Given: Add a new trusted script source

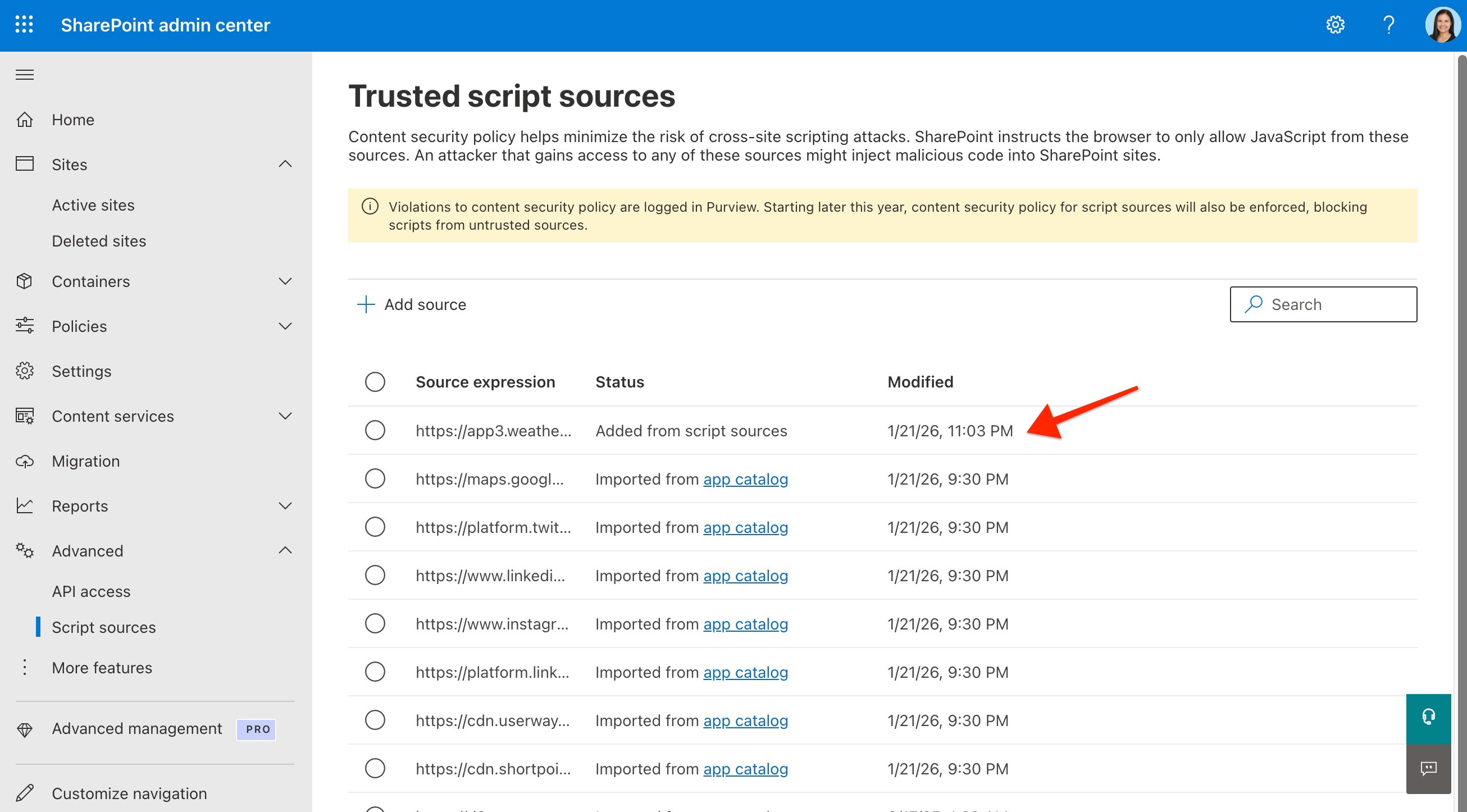Looking at the screenshot, I should click(412, 304).
